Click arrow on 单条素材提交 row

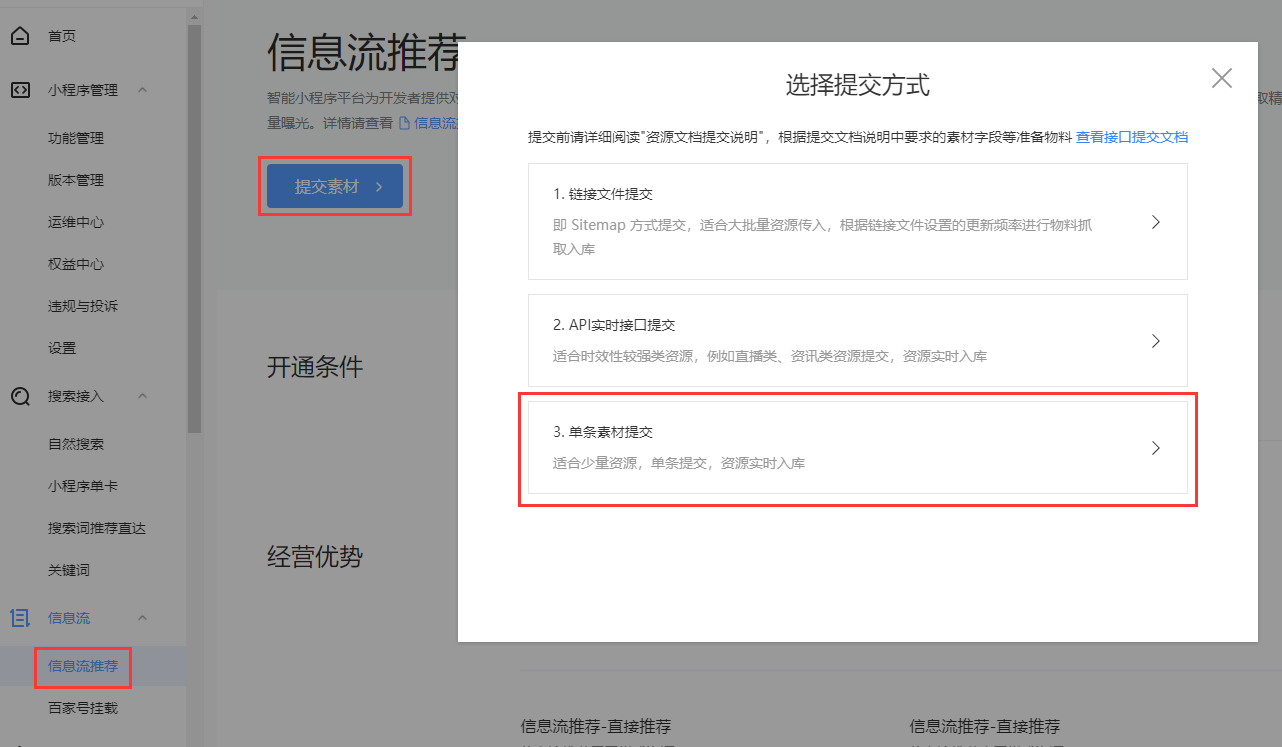(1156, 448)
